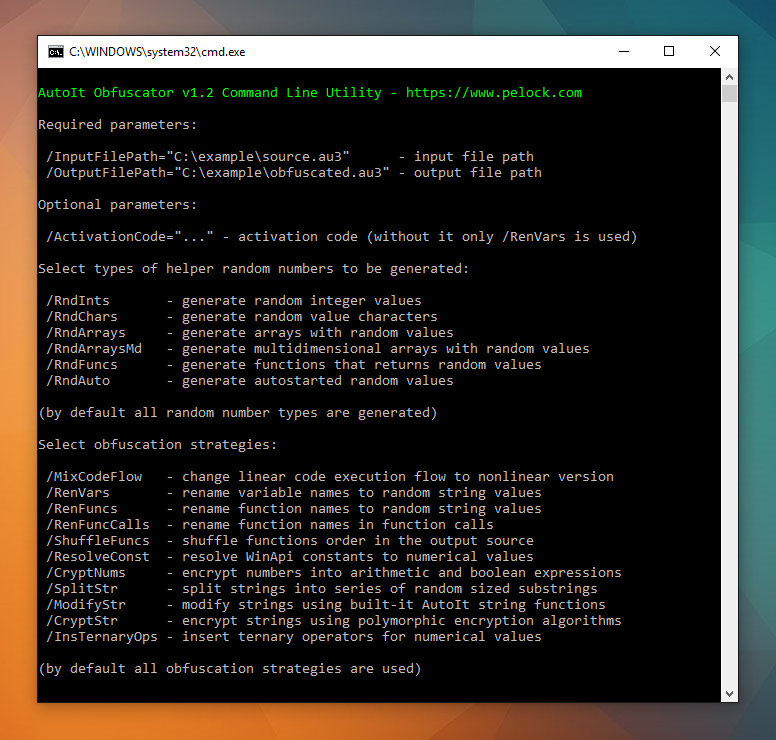776x740 pixels.
Task: Click the cmd.exe icon in title bar
Action: [55, 51]
